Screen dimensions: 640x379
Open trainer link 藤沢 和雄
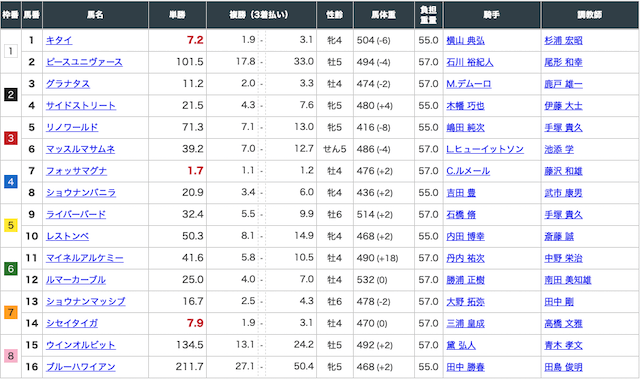click(563, 171)
